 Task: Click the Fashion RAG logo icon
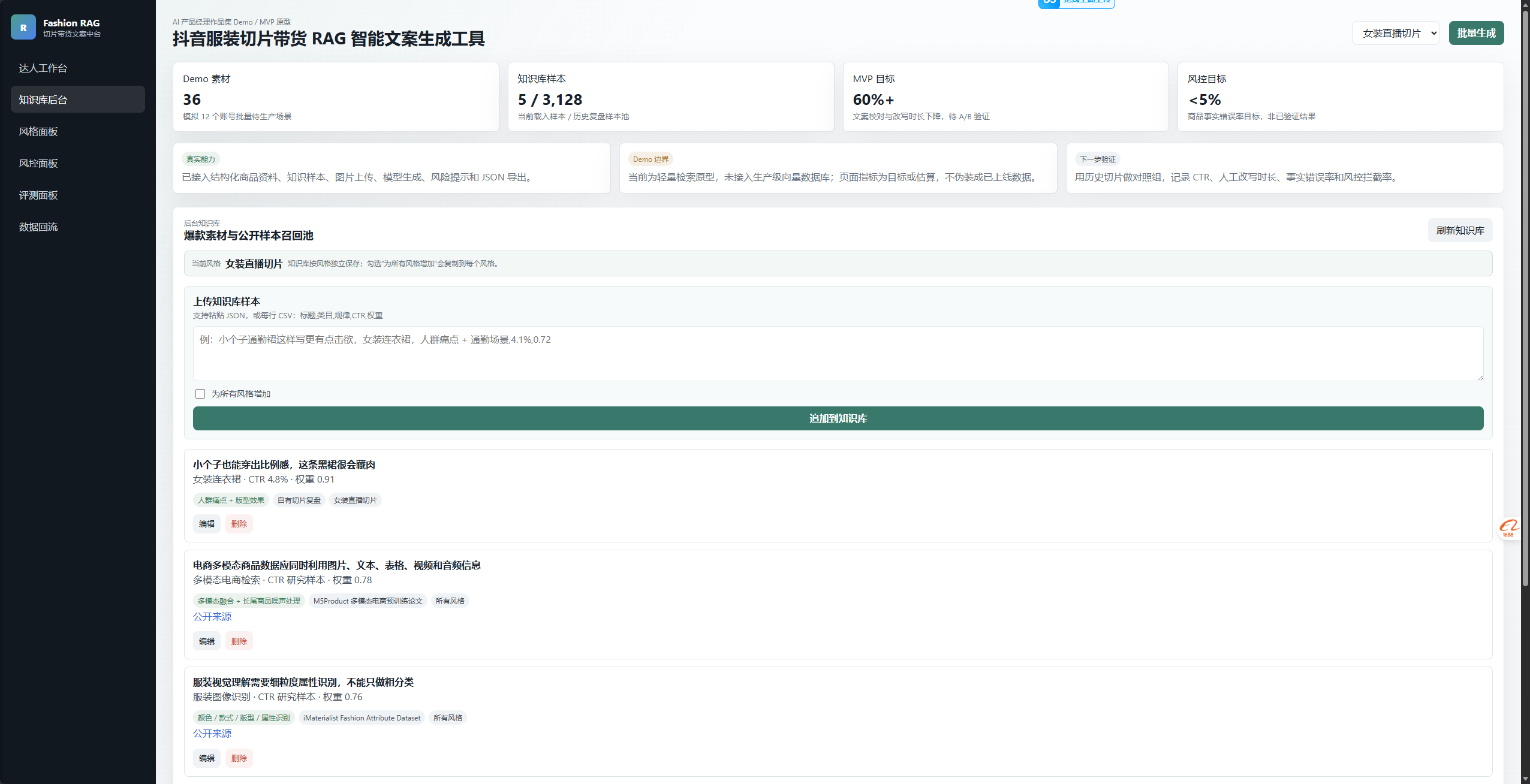tap(23, 28)
